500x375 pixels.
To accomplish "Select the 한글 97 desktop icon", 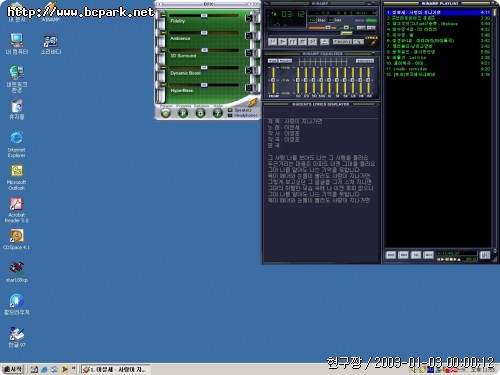I will point(17,337).
